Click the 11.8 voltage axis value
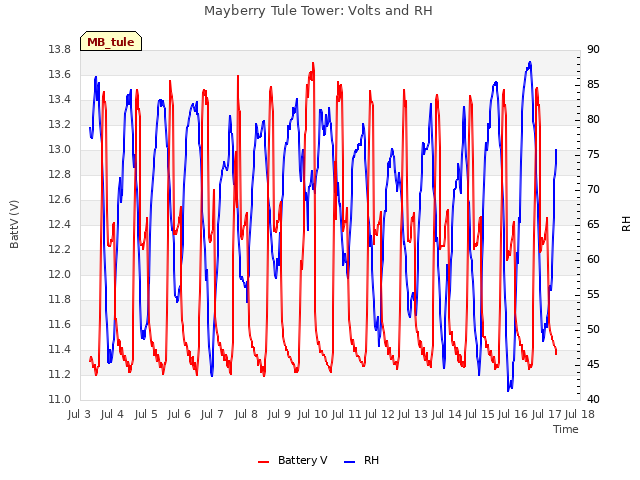The width and height of the screenshot is (640, 480). click(x=60, y=300)
